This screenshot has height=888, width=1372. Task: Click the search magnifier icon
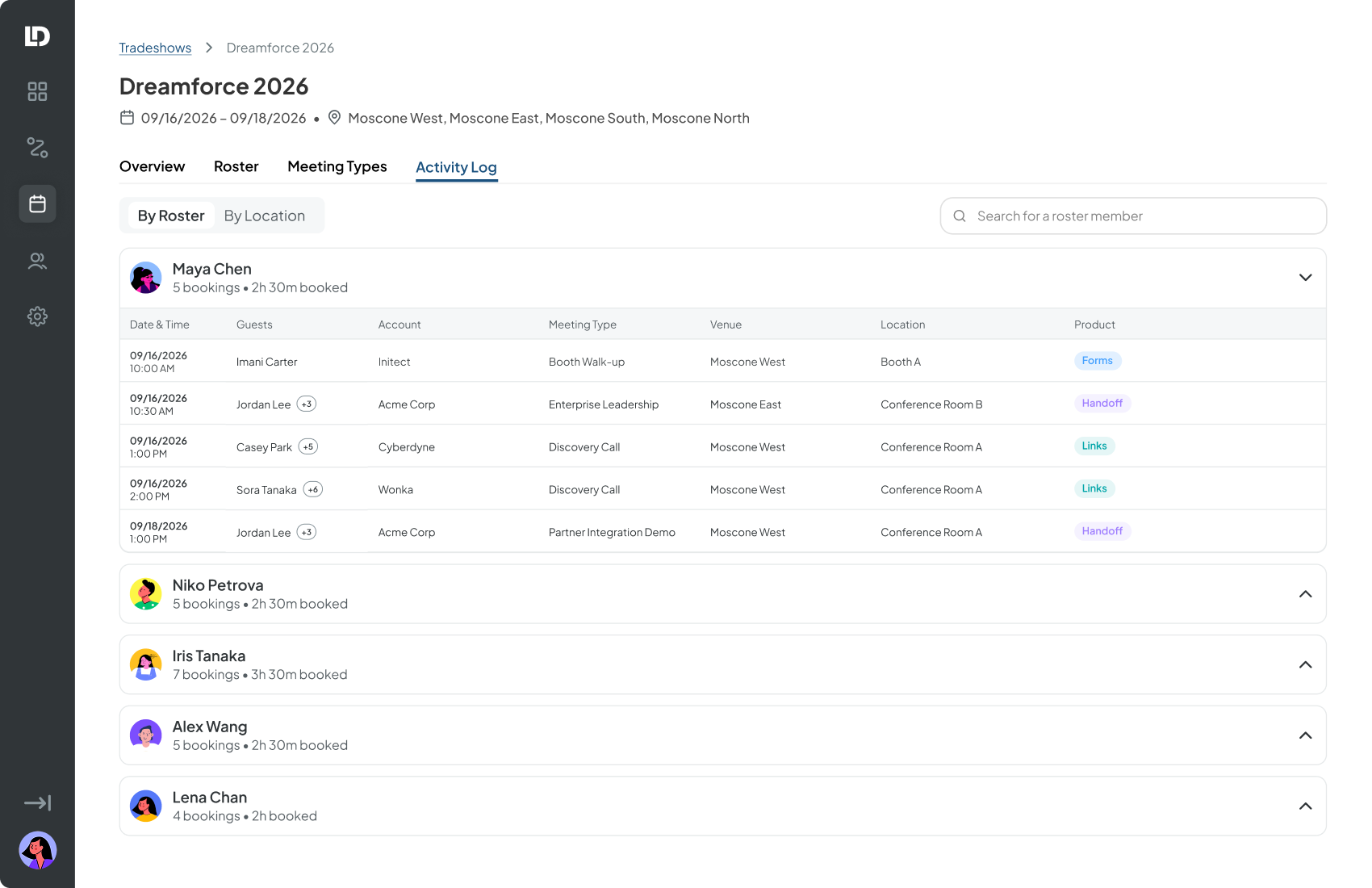click(x=960, y=216)
